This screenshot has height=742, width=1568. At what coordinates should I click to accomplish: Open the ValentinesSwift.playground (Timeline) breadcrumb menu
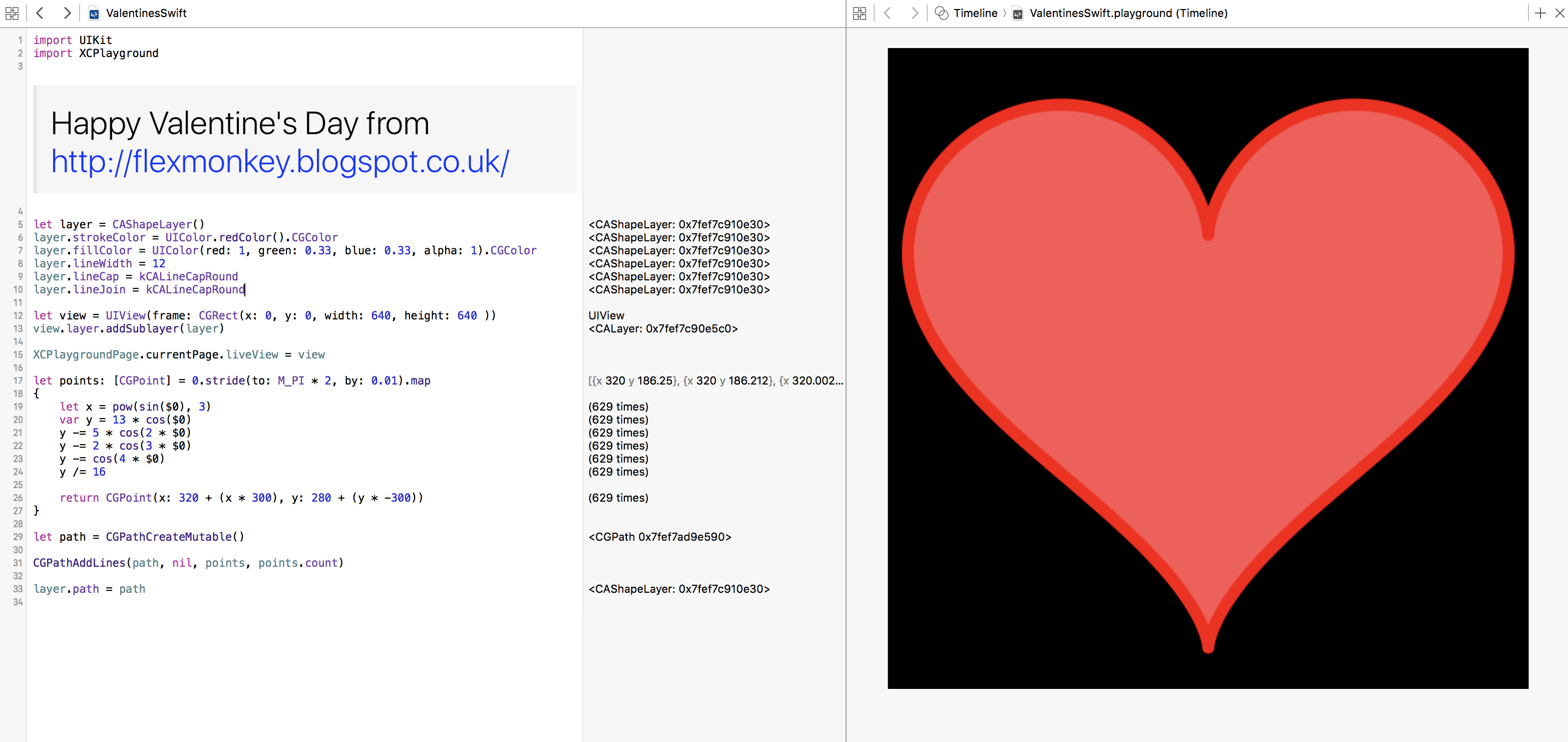[x=1128, y=13]
